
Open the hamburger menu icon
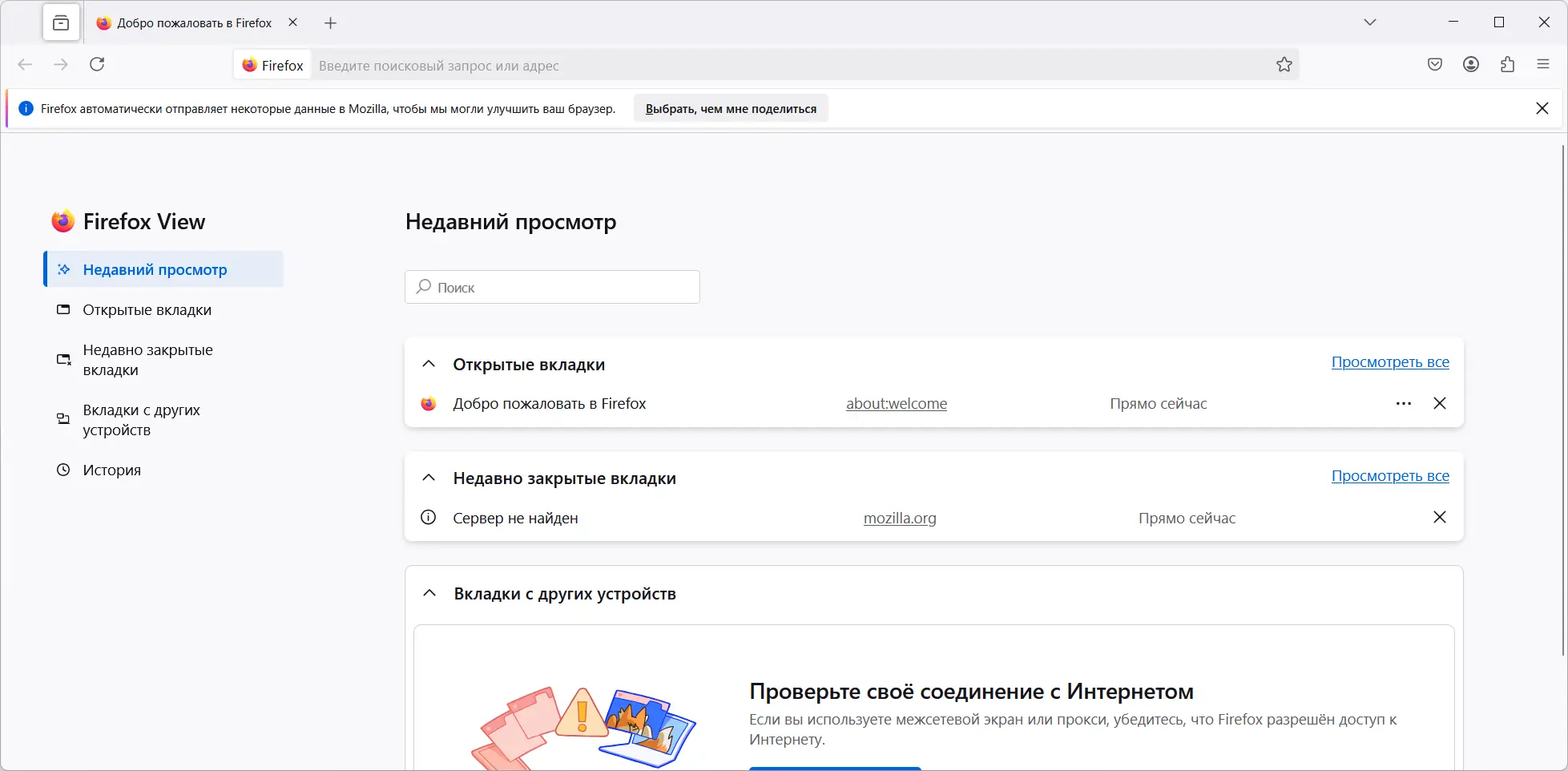coord(1542,64)
